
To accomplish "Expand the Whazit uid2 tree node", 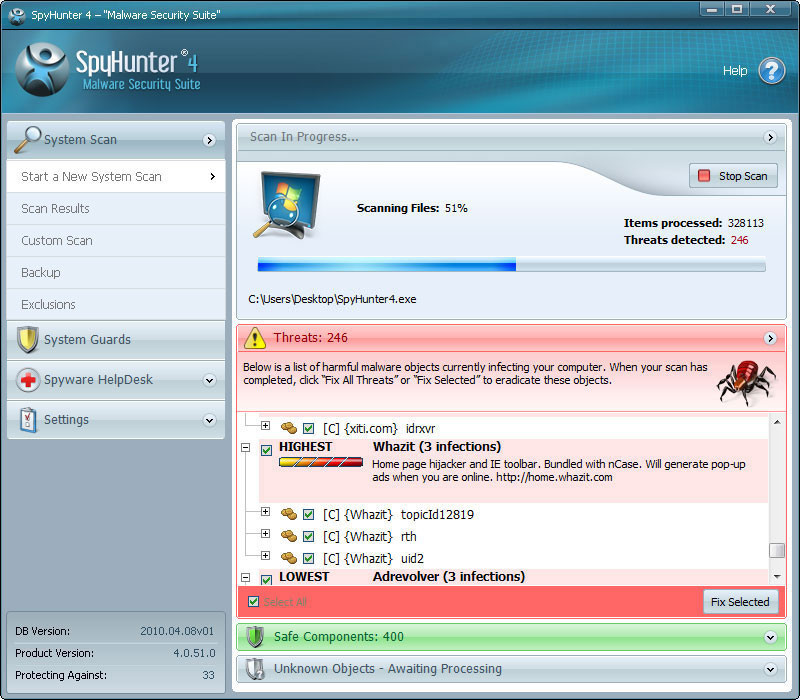I will tap(265, 555).
